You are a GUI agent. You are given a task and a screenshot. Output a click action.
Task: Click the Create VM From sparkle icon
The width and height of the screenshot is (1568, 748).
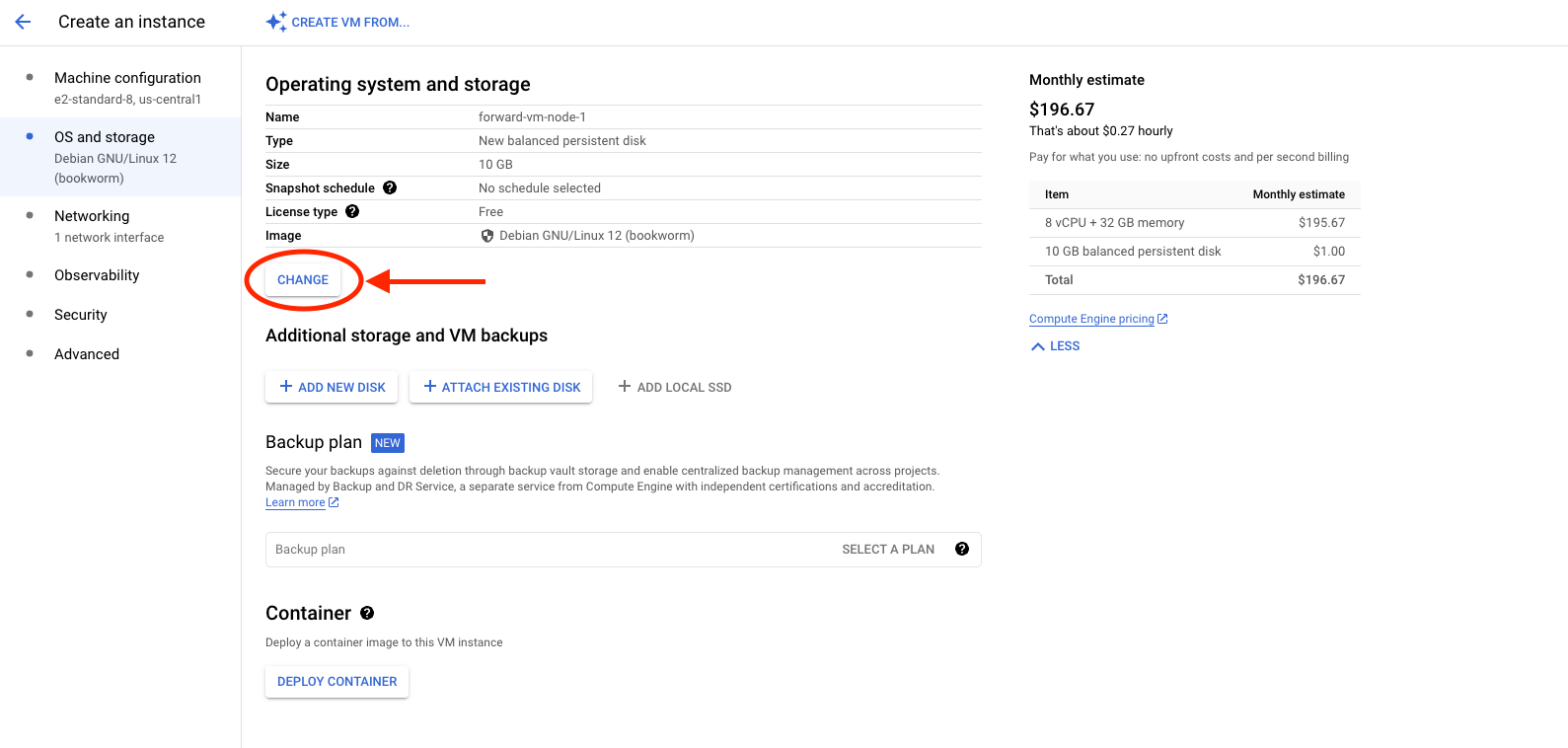pyautogui.click(x=276, y=22)
